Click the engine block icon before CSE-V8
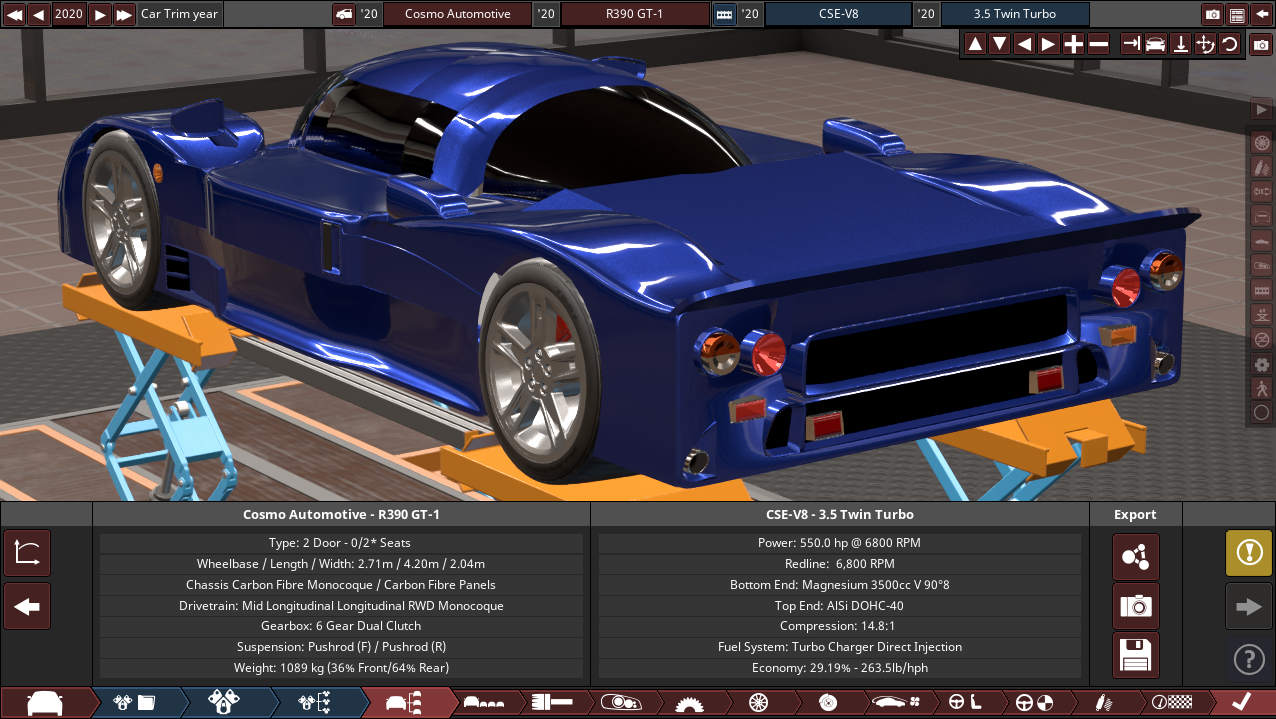 (x=724, y=14)
